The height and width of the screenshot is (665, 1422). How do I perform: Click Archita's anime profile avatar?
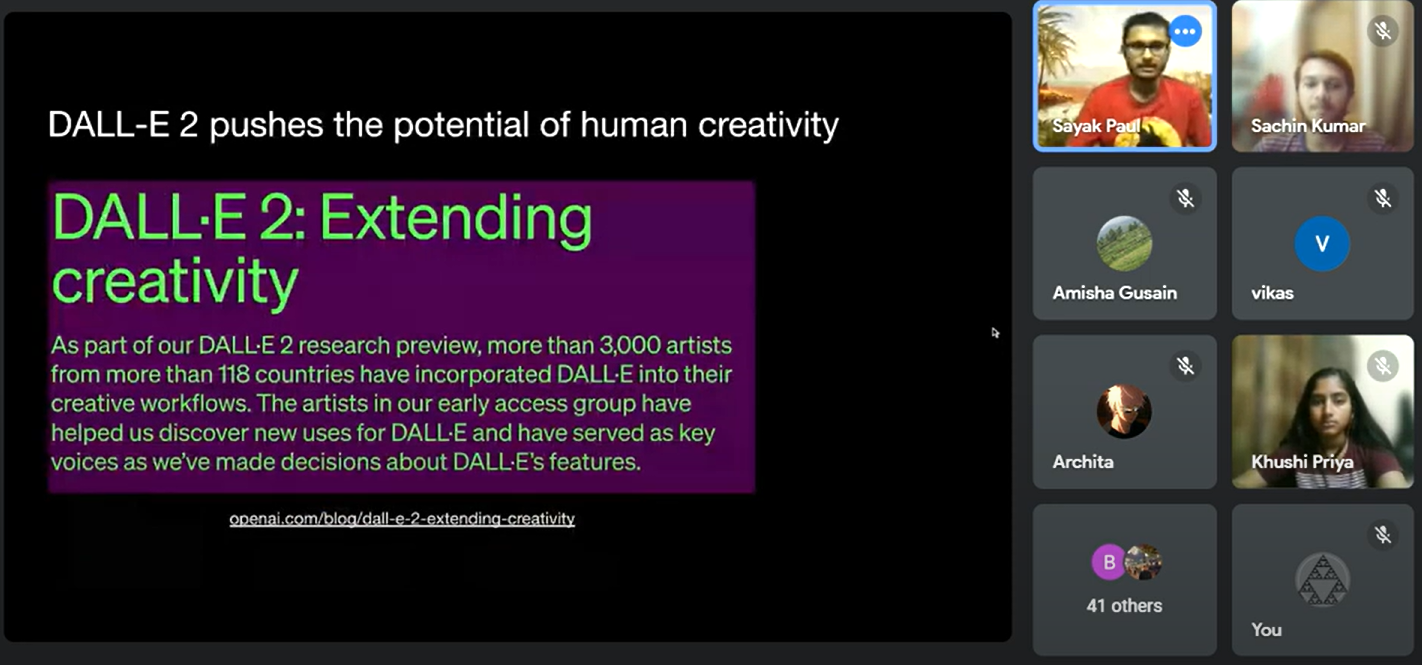pos(1124,411)
